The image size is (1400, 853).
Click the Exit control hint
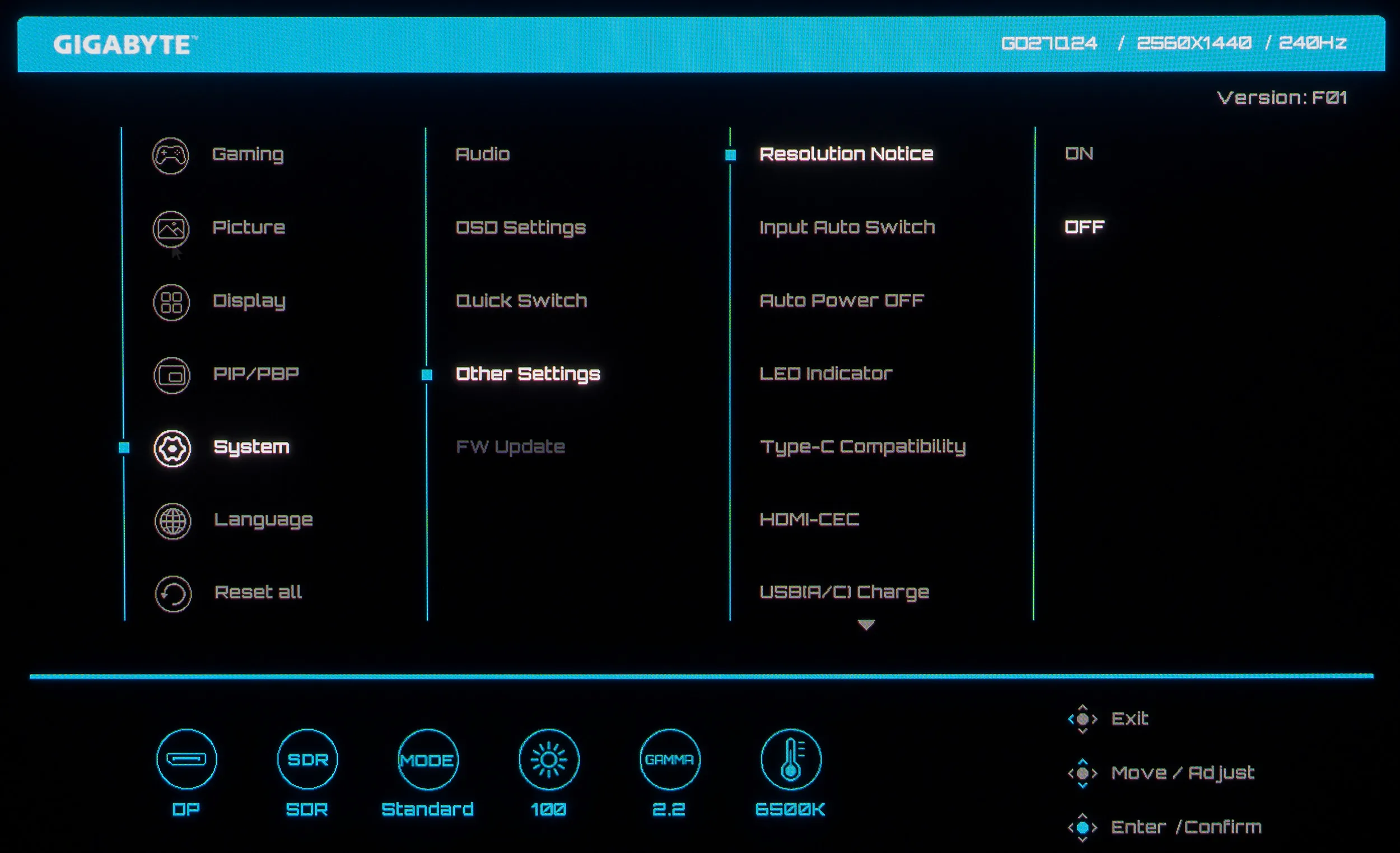tap(1129, 719)
